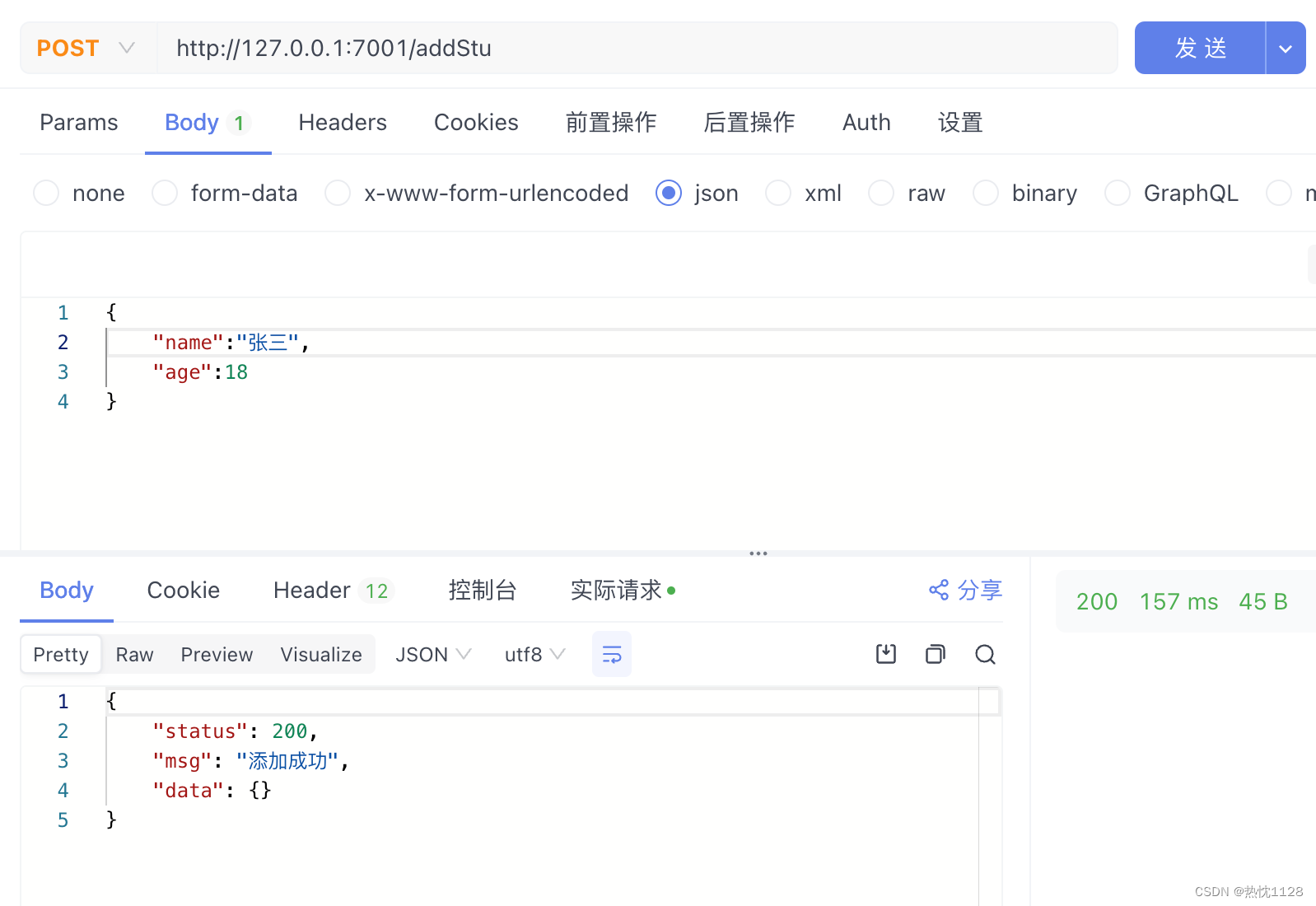Switch to the response Body tab

tap(67, 590)
